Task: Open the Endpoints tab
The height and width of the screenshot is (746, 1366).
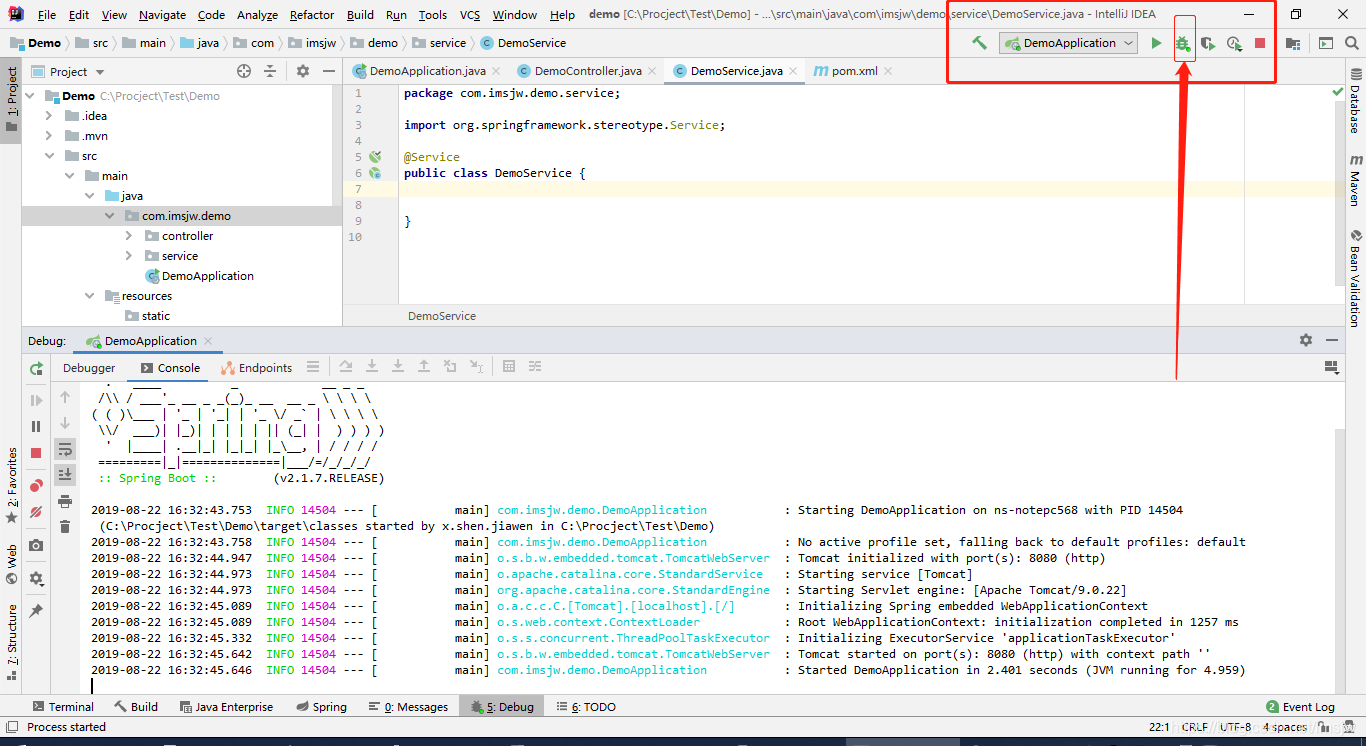Action: point(257,368)
